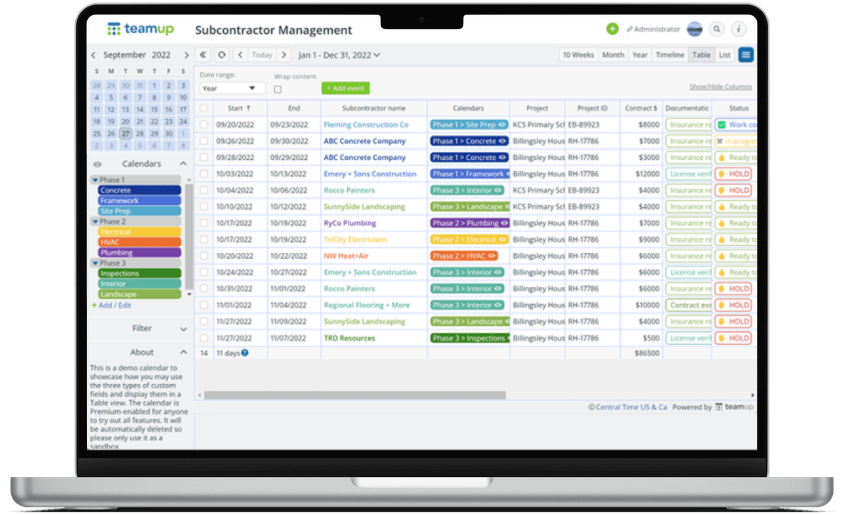The image size is (844, 515).
Task: Click the double-arrow collapse sidebar icon
Action: click(203, 55)
